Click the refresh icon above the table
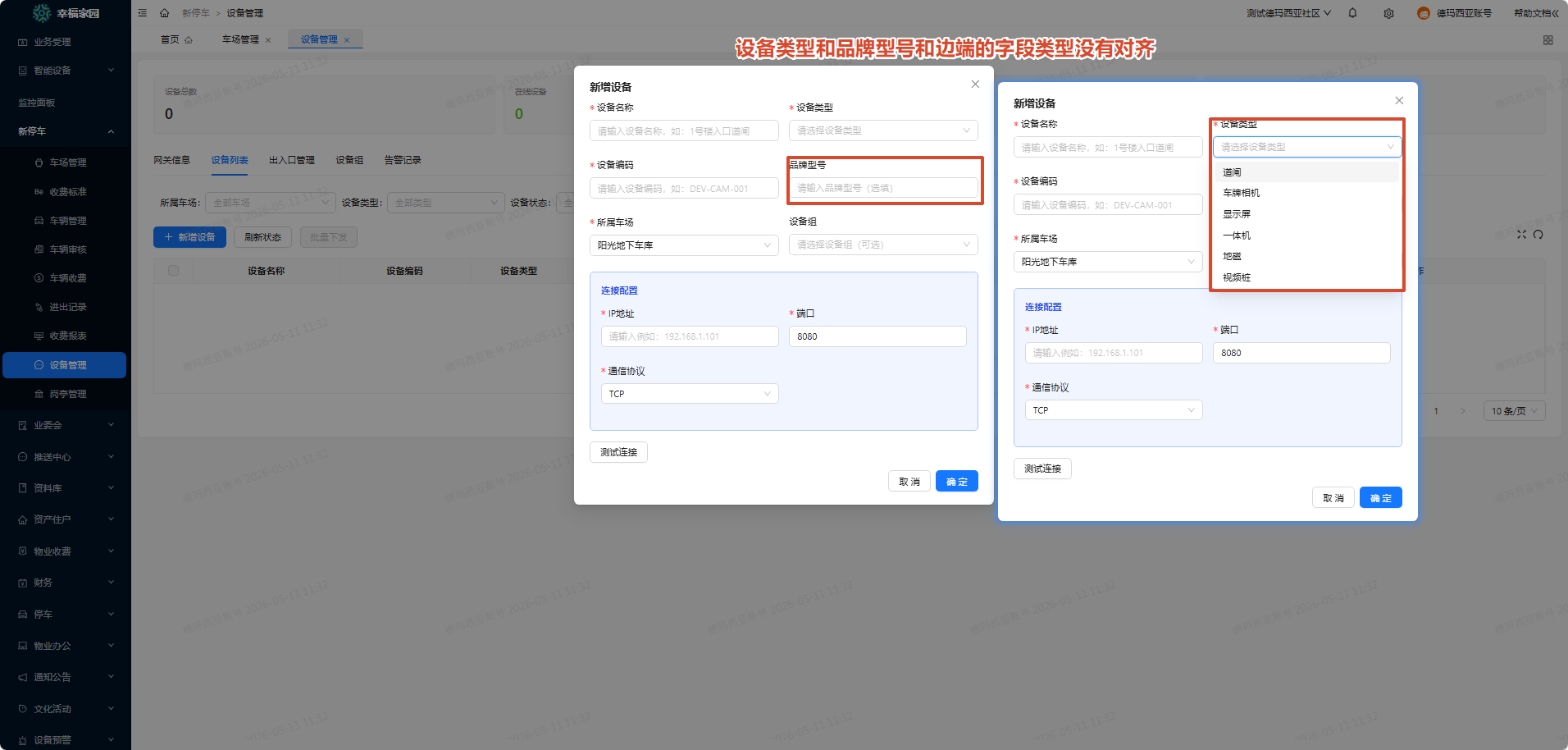1568x750 pixels. (x=1538, y=235)
